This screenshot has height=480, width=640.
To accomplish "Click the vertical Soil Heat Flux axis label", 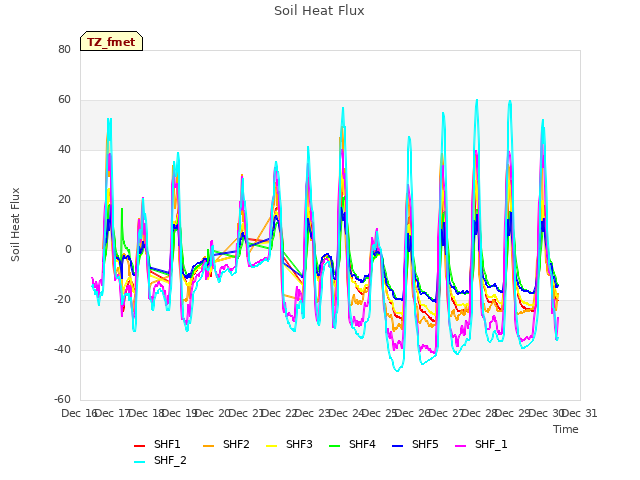I will pos(15,225).
